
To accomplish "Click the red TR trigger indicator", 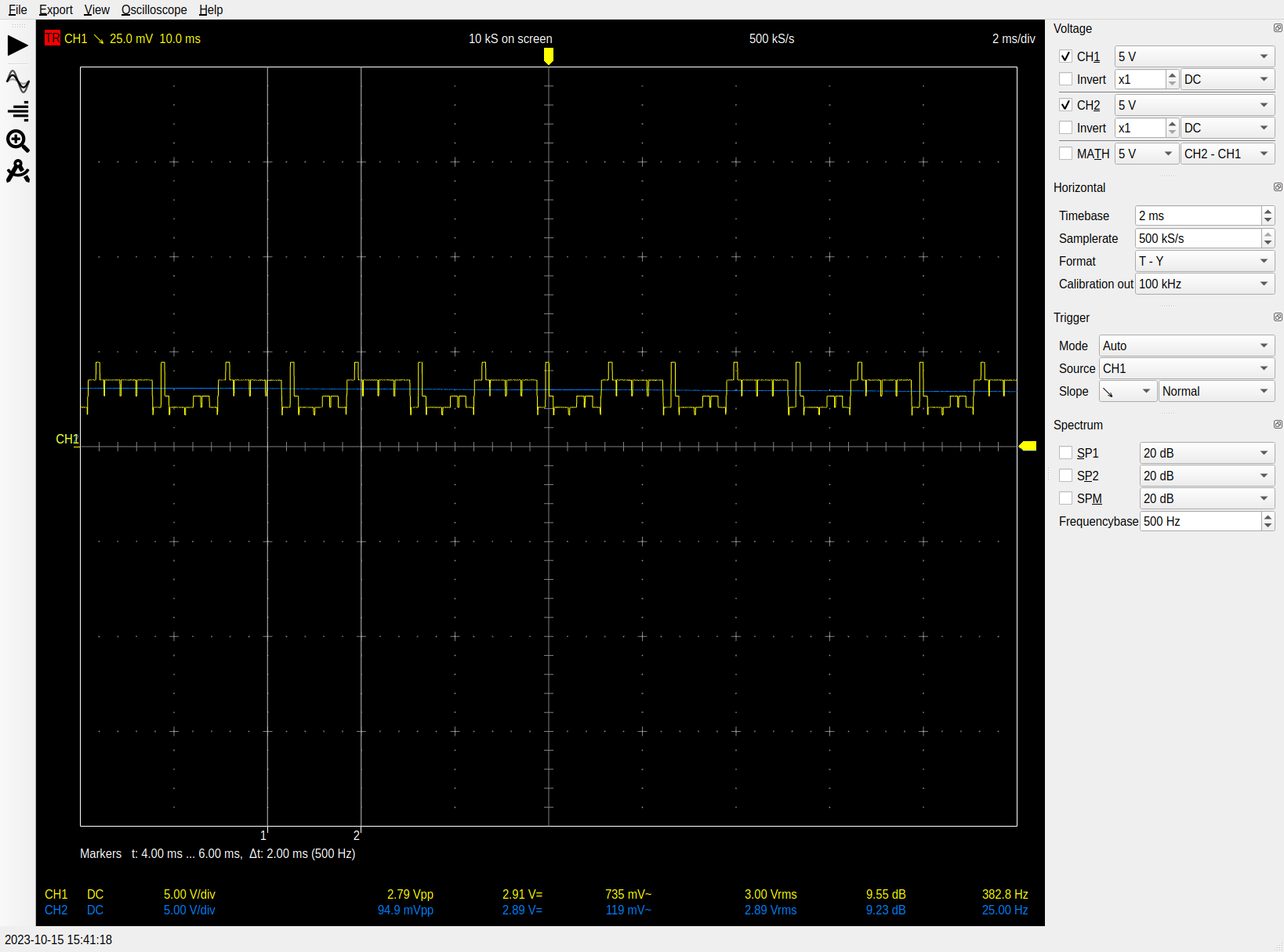I will [53, 38].
